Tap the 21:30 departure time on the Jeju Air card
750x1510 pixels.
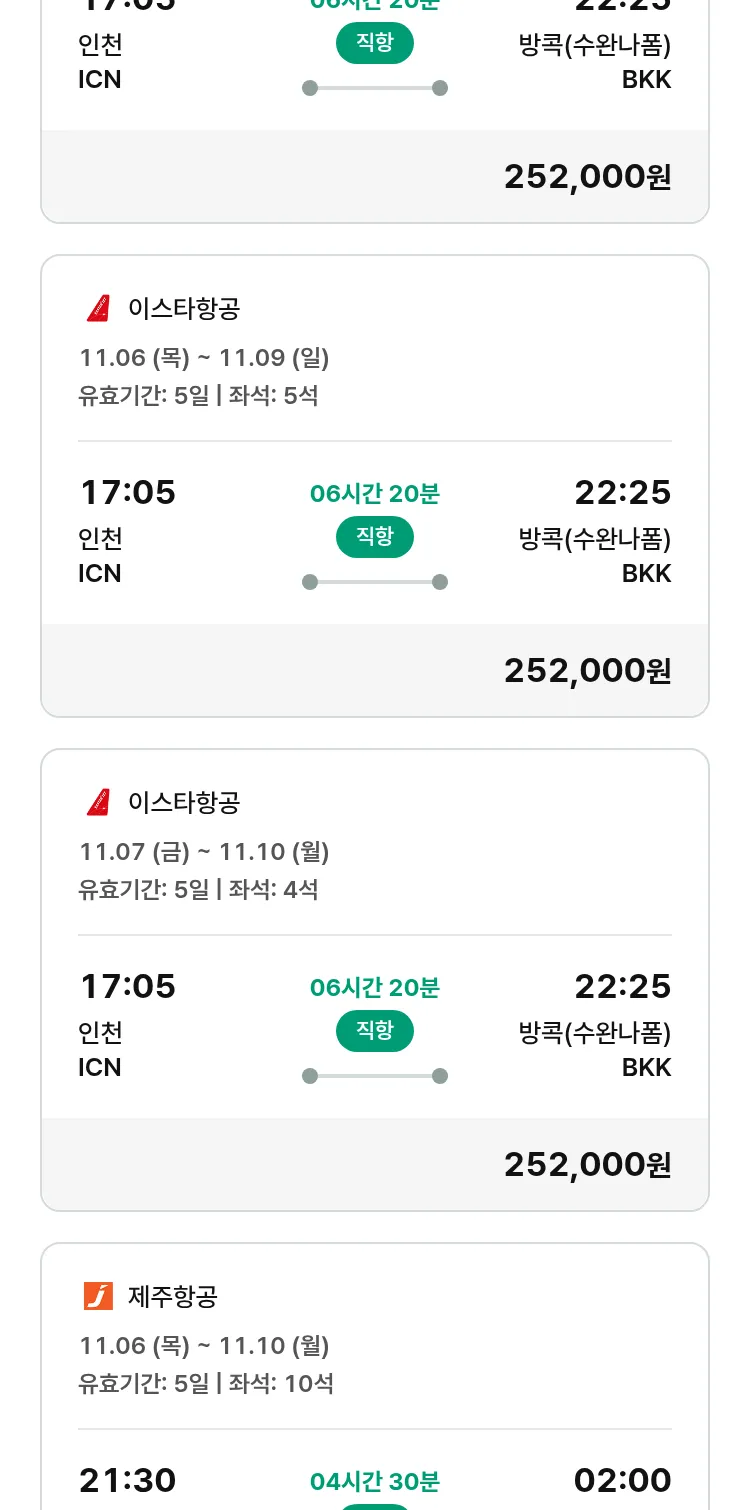click(128, 1481)
